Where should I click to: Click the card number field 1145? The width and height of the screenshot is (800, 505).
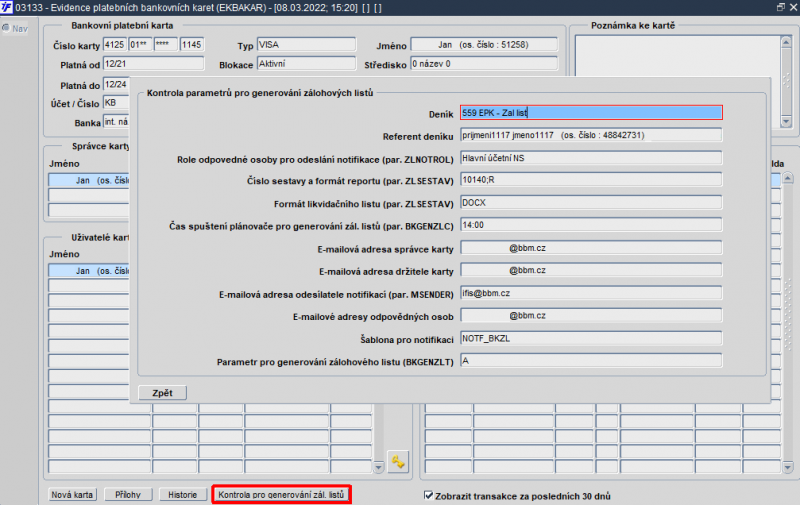[x=192, y=45]
